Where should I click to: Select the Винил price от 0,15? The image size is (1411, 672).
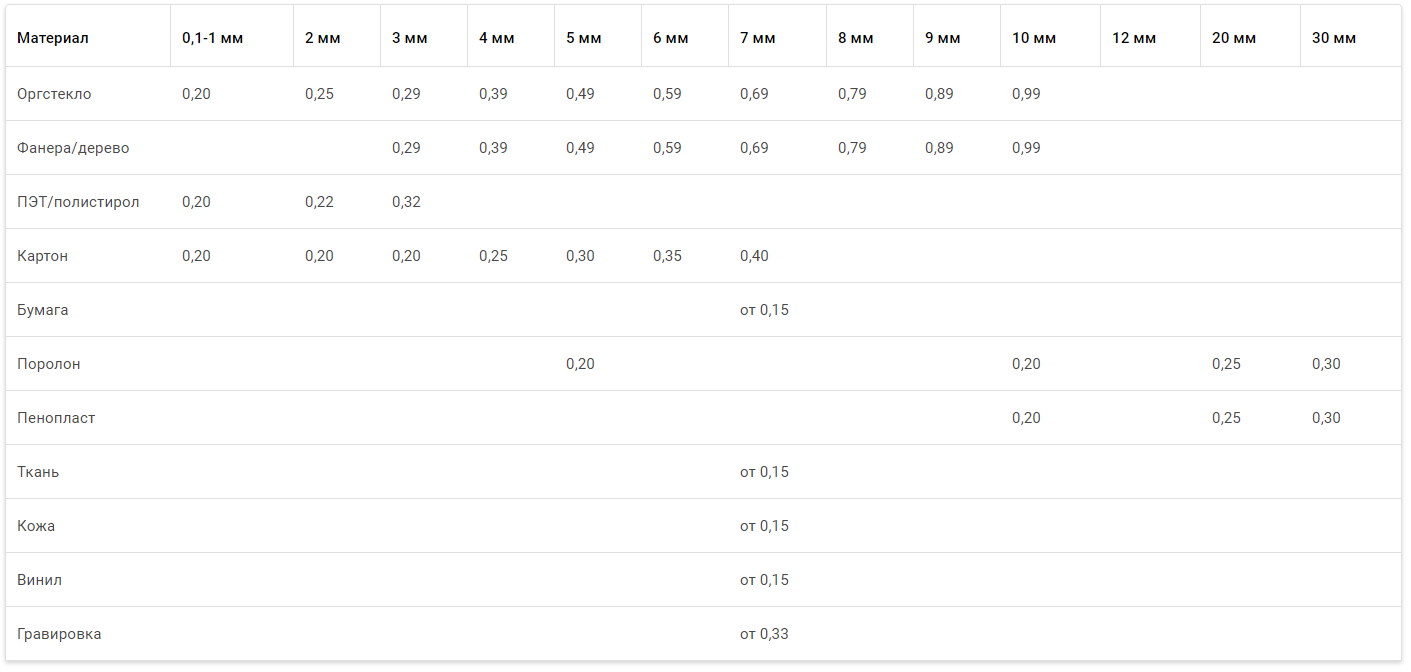pyautogui.click(x=764, y=580)
